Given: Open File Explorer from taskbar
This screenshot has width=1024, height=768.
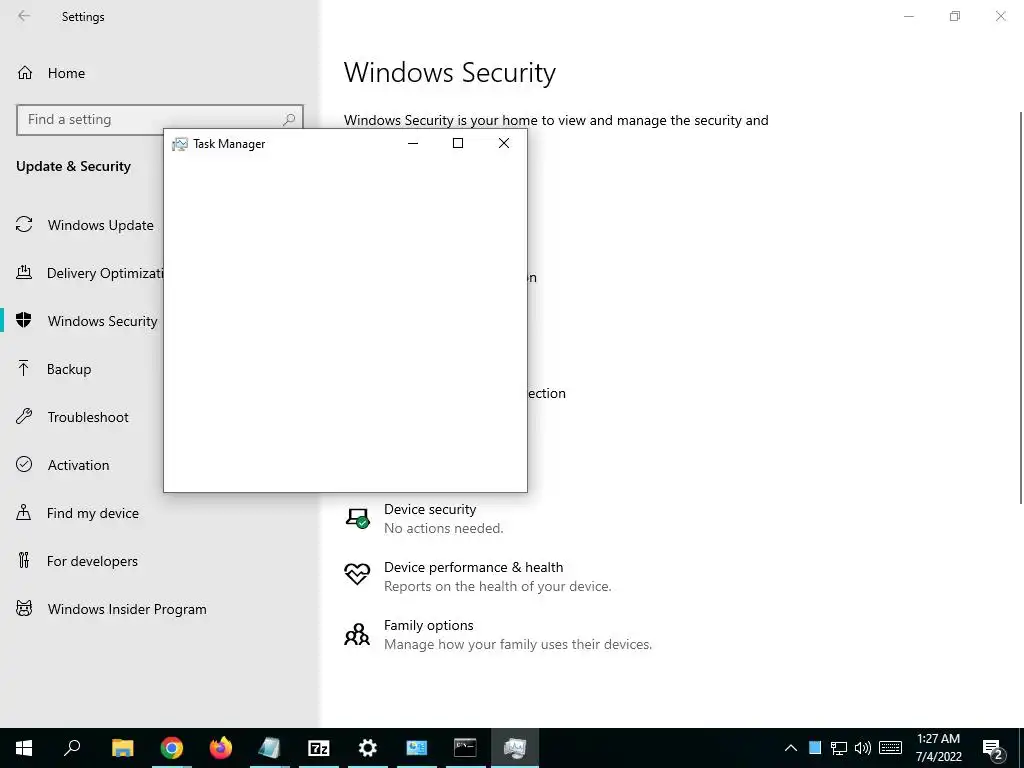Looking at the screenshot, I should 122,748.
